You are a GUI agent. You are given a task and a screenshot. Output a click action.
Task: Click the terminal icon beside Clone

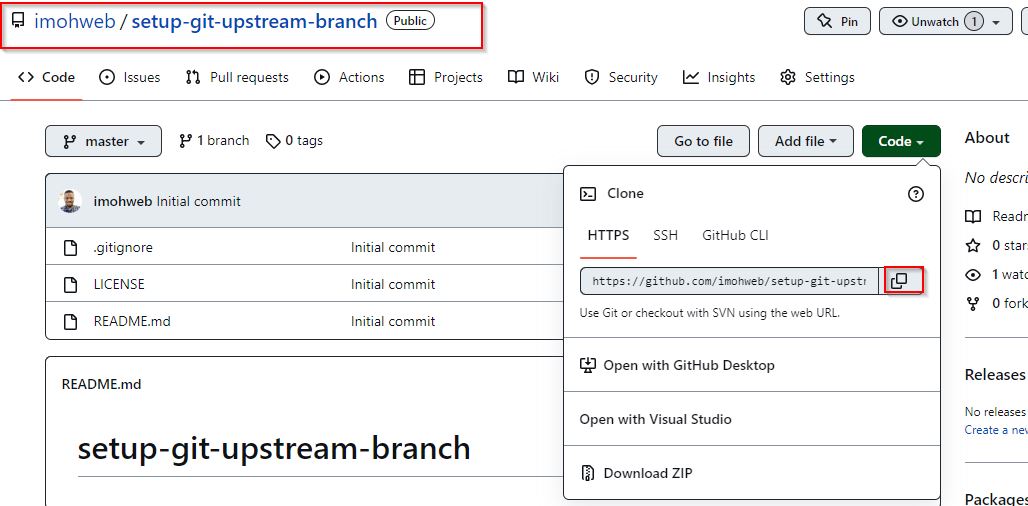tap(588, 193)
